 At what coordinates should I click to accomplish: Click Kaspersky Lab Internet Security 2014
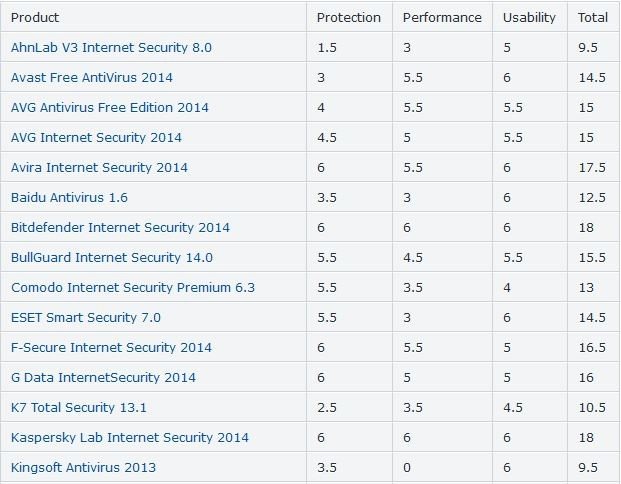130,437
